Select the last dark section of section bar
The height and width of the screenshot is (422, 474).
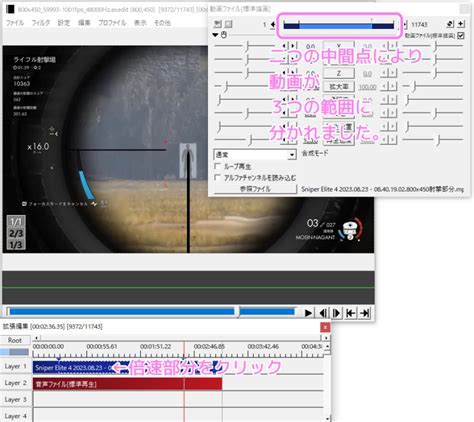coord(383,25)
